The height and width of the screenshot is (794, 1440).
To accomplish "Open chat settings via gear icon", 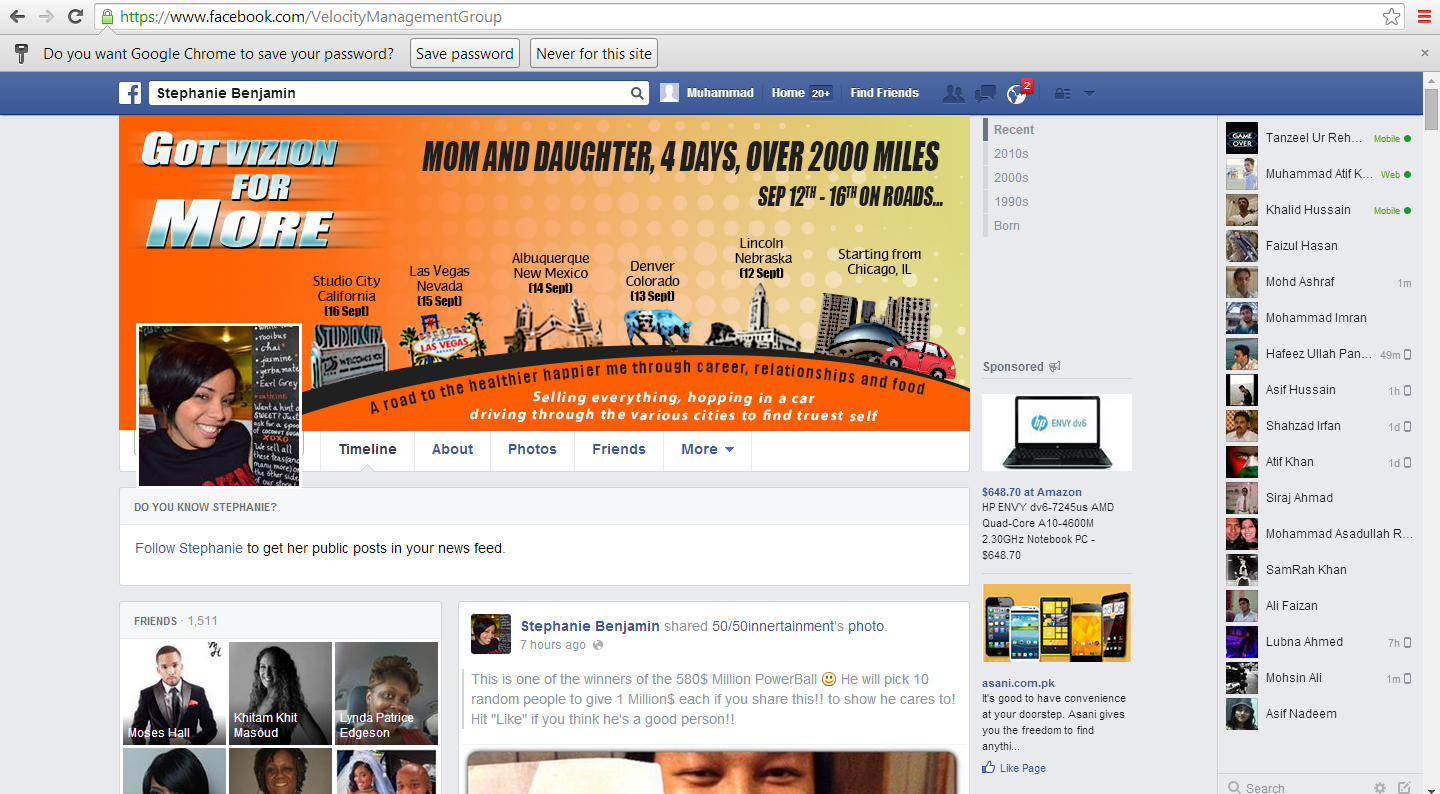I will click(1381, 788).
